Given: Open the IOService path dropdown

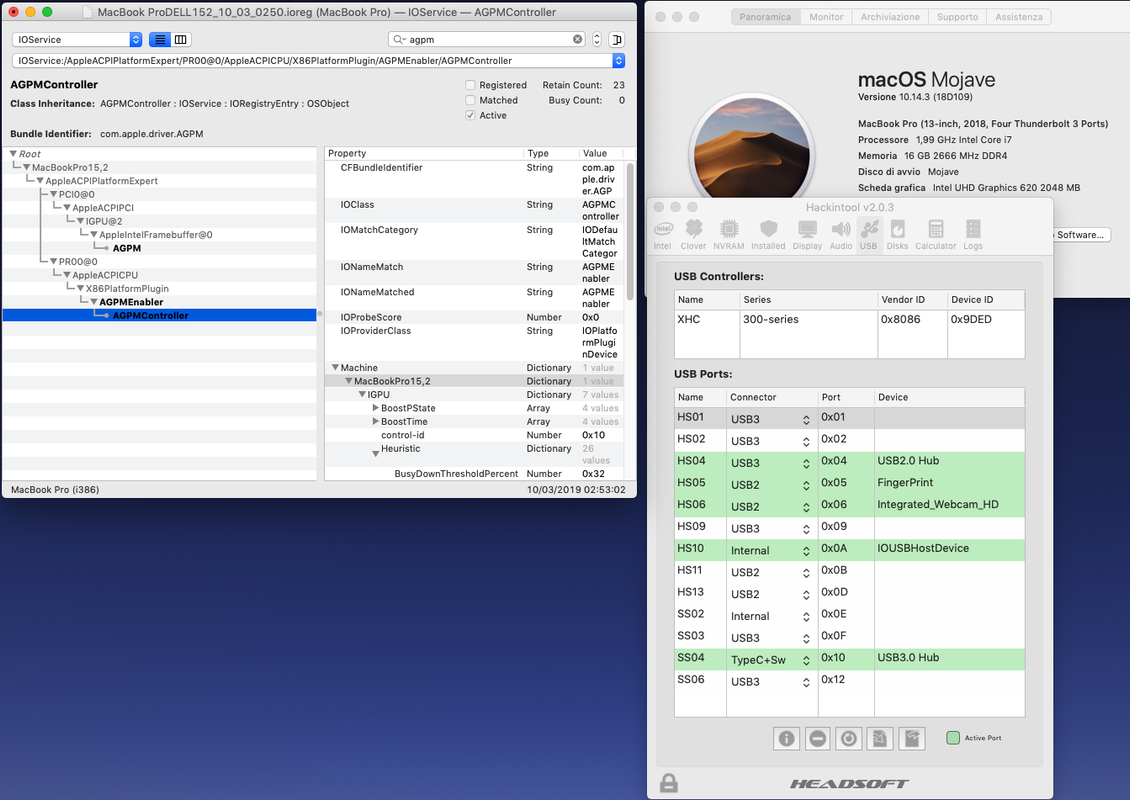Looking at the screenshot, I should pos(618,61).
